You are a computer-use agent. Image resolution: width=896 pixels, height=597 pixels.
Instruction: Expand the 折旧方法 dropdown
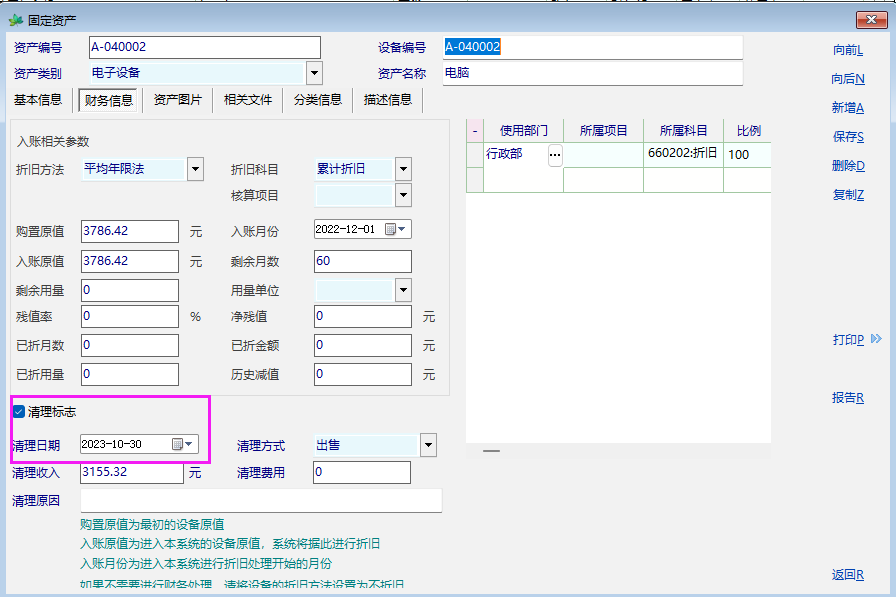pos(195,169)
